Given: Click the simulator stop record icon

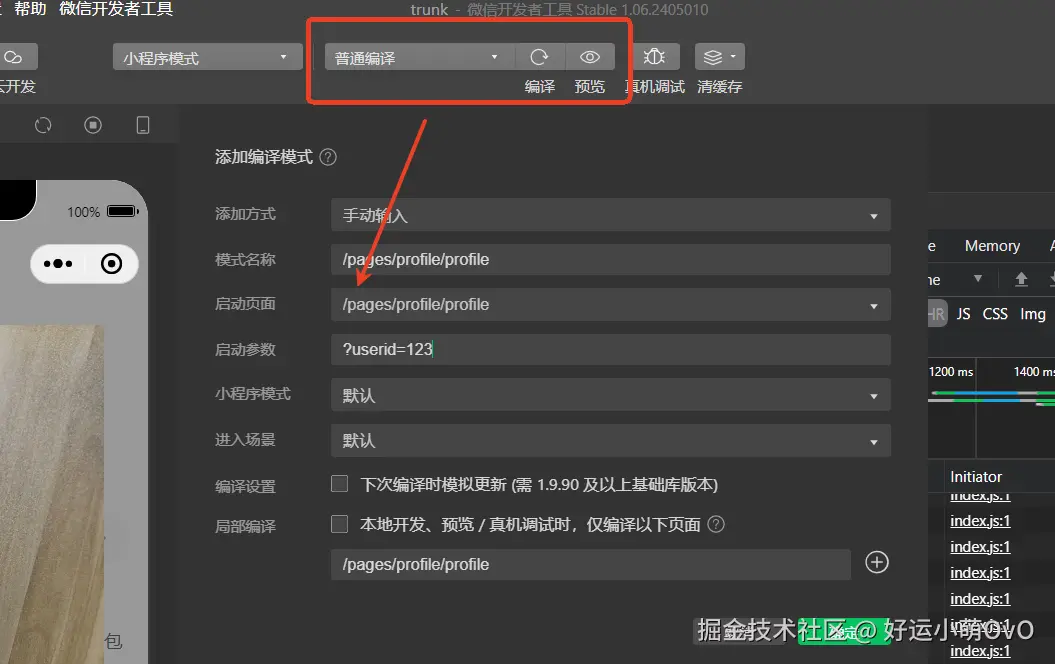Looking at the screenshot, I should pos(93,125).
